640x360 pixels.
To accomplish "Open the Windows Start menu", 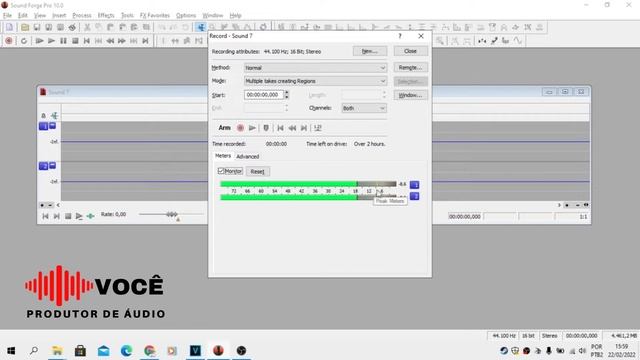I will pos(11,351).
